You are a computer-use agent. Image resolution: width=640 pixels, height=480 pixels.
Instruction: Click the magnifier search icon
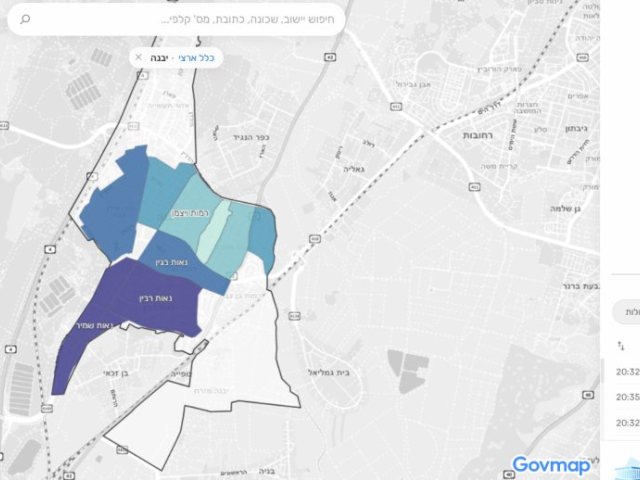point(25,19)
